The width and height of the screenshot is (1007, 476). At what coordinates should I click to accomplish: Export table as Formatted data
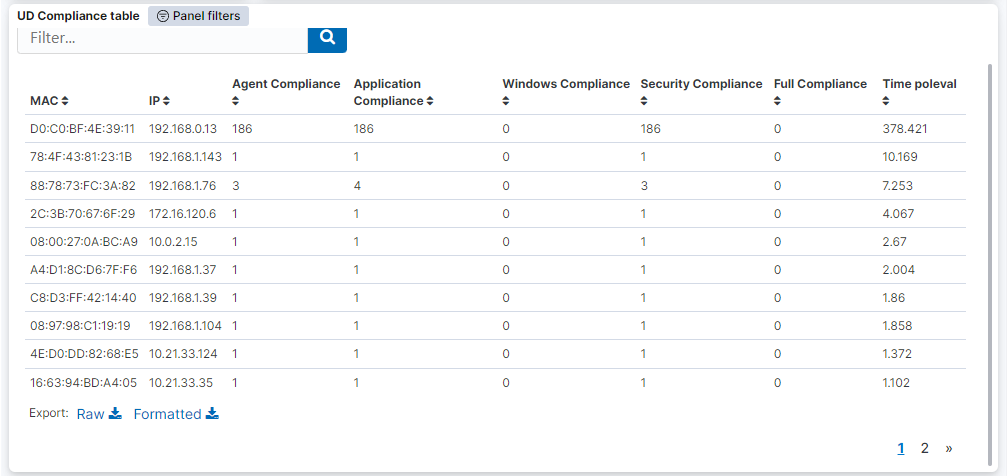[176, 414]
